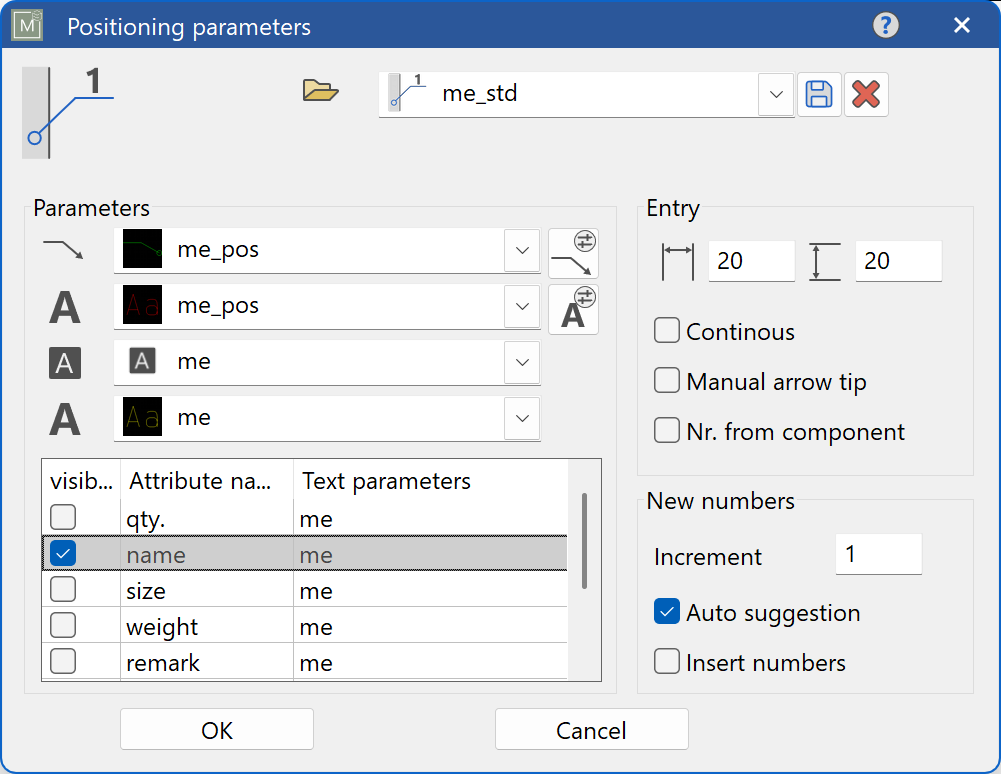
Task: Confirm settings with OK
Action: pos(216,729)
